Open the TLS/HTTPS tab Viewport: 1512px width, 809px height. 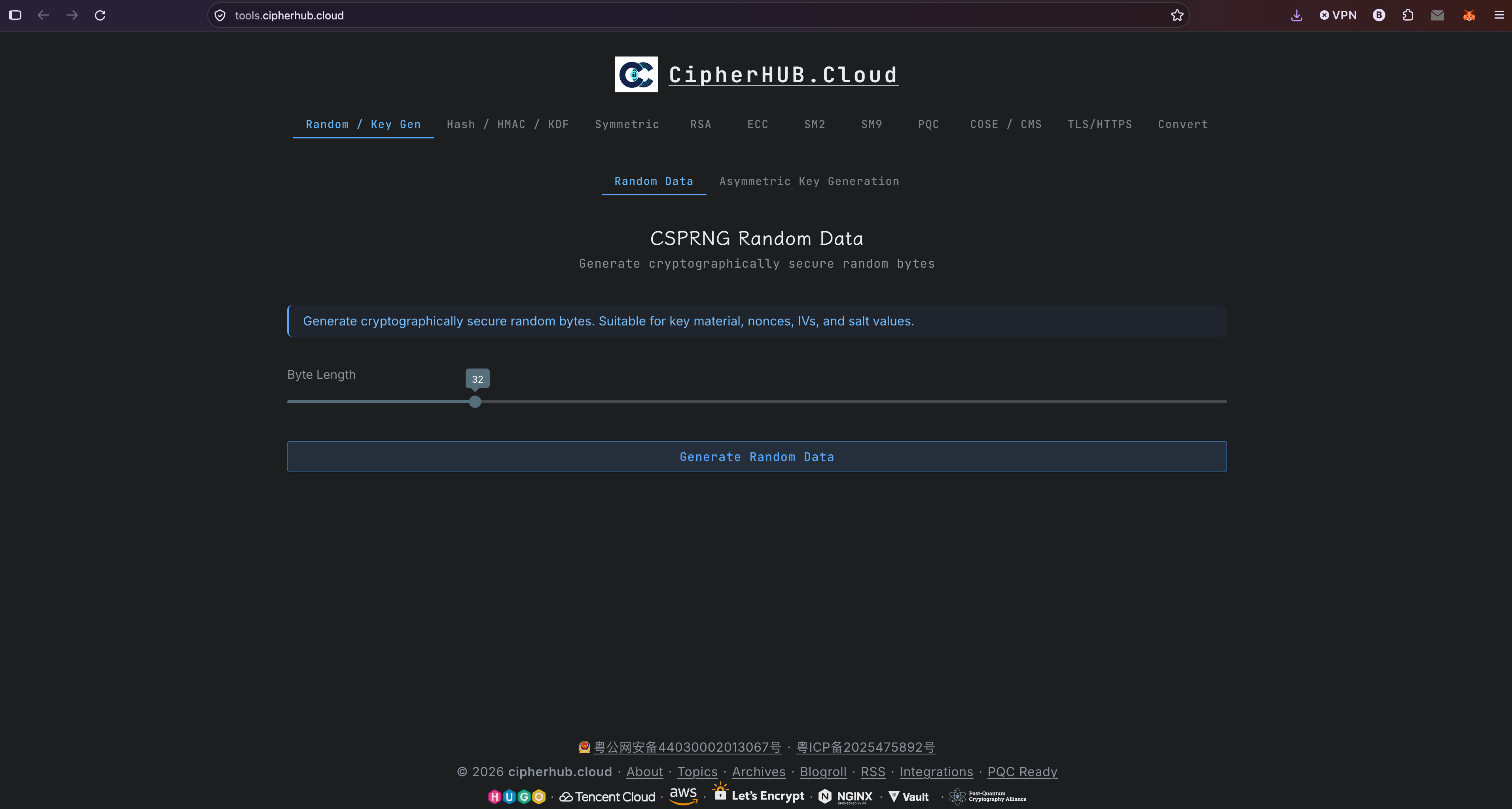point(1100,125)
